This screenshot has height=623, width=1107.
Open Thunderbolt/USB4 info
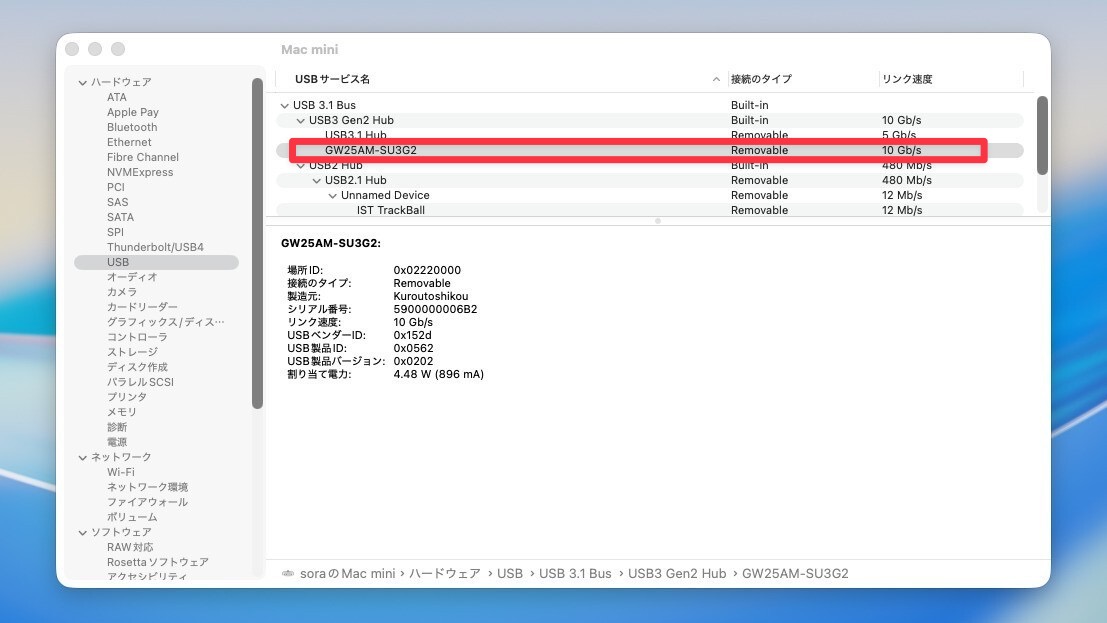(155, 247)
